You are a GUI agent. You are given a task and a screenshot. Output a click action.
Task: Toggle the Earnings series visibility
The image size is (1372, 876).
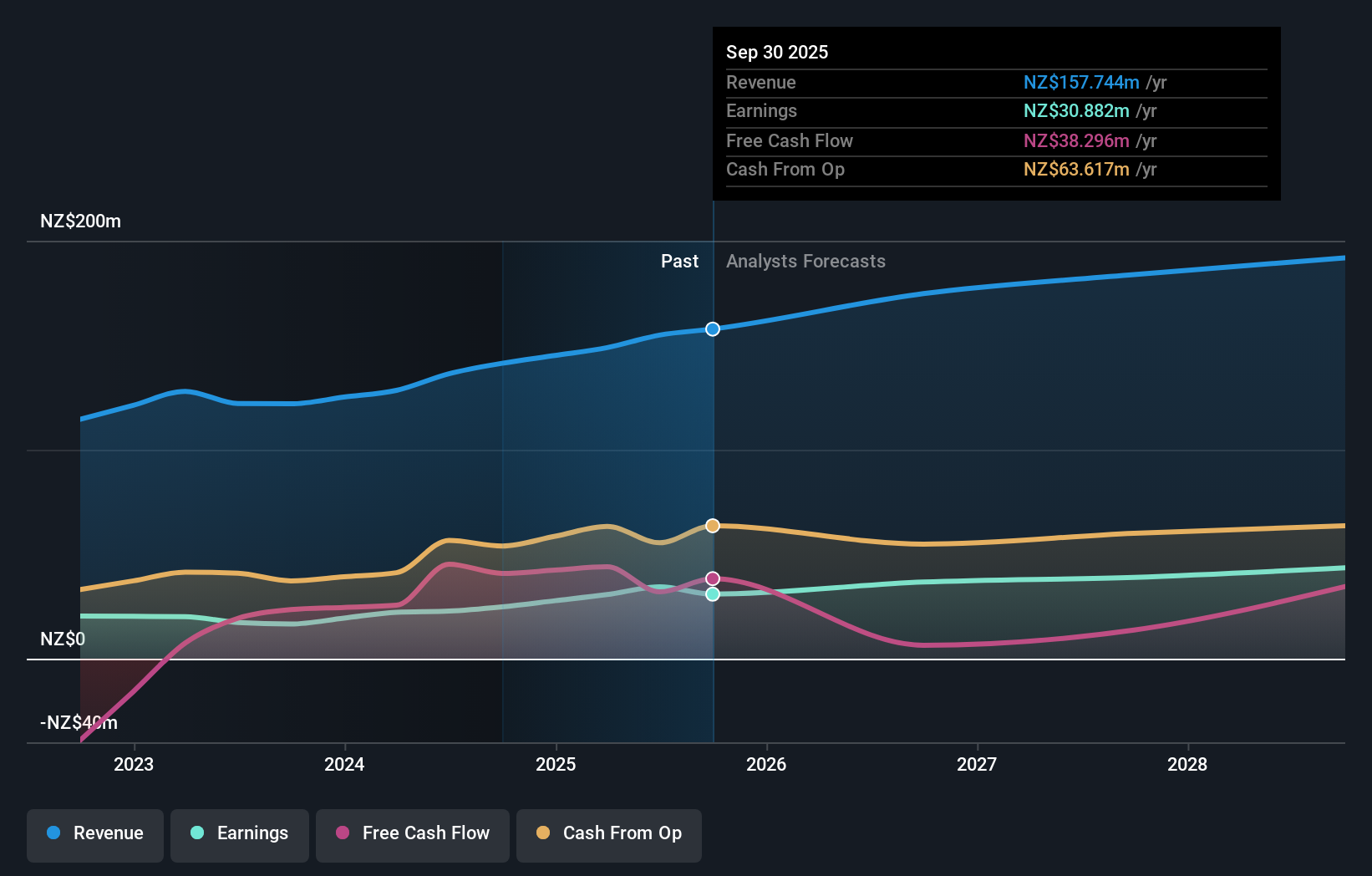click(x=240, y=834)
